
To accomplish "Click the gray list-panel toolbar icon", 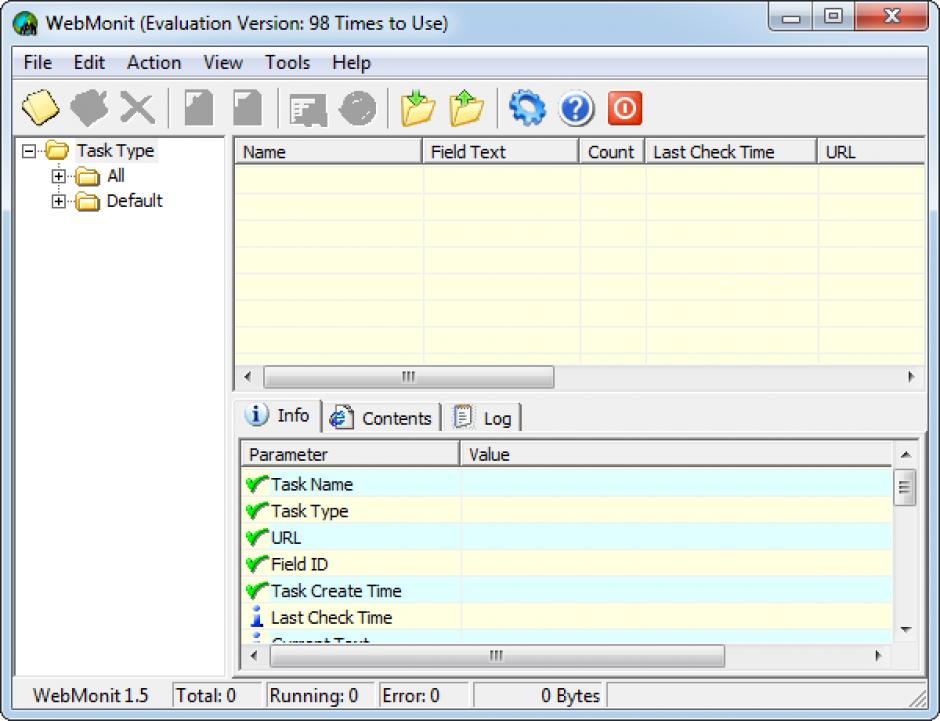I will [x=308, y=110].
